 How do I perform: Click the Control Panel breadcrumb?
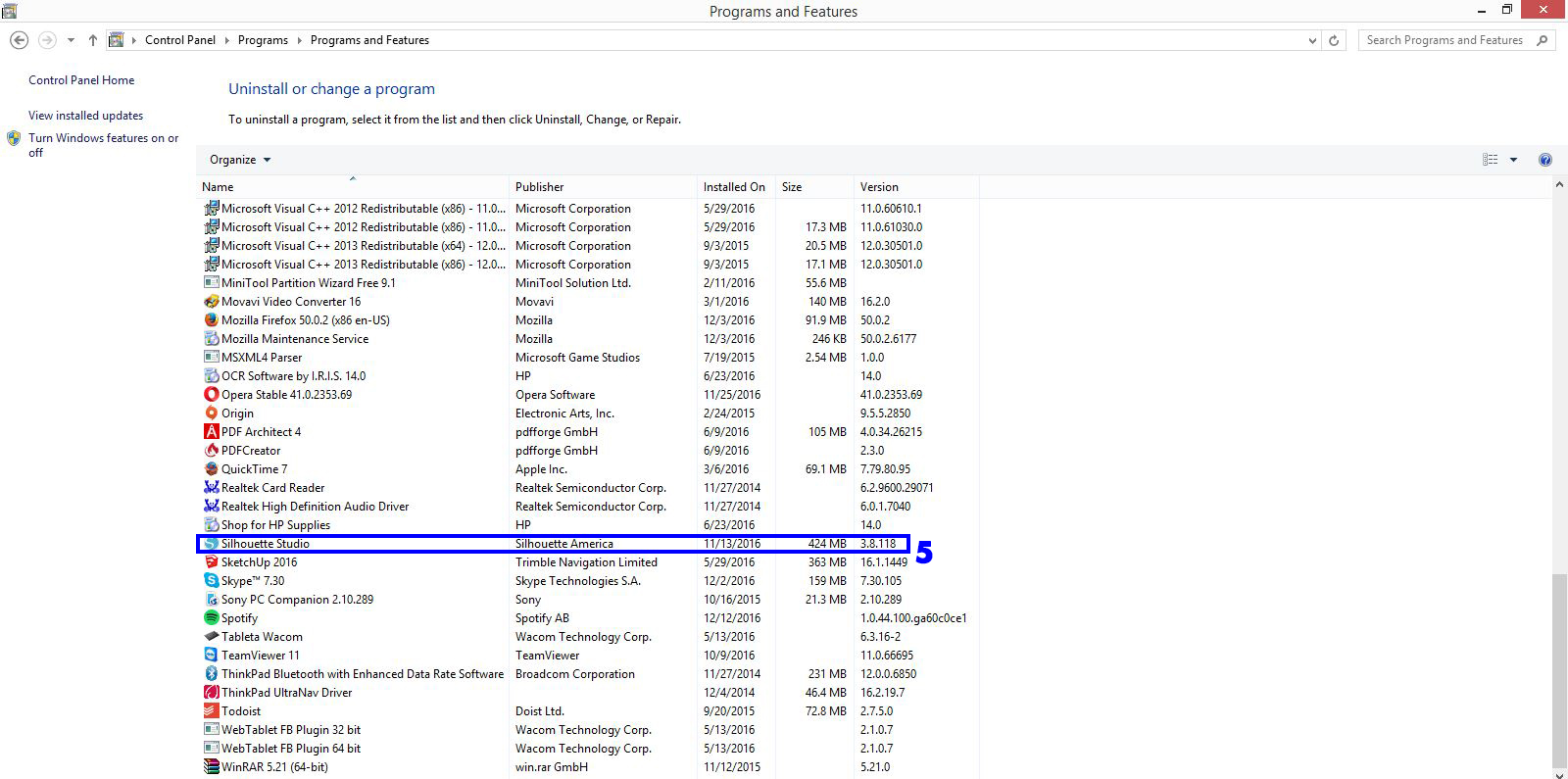click(180, 40)
